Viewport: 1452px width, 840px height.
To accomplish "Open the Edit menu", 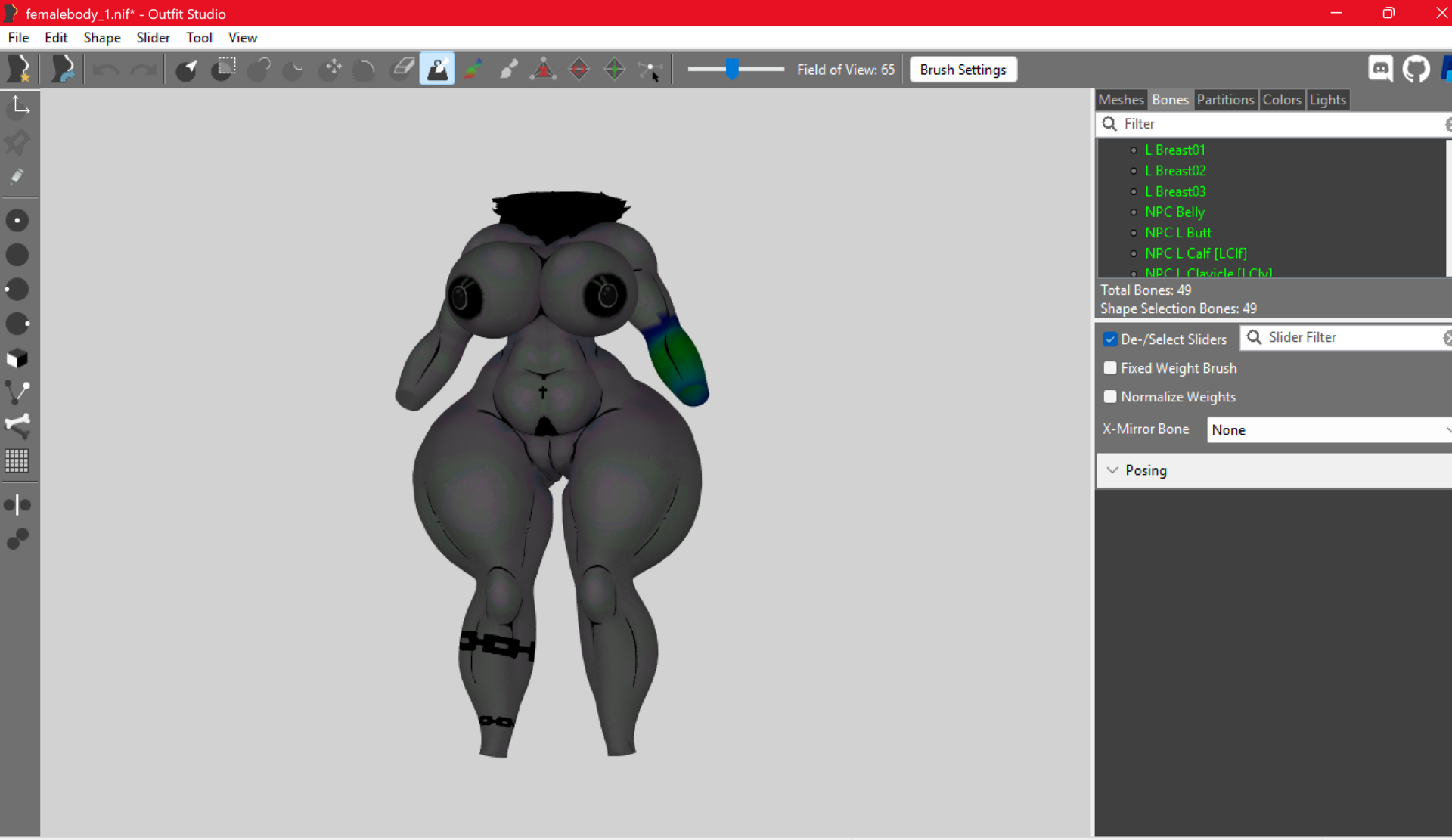I will point(56,38).
